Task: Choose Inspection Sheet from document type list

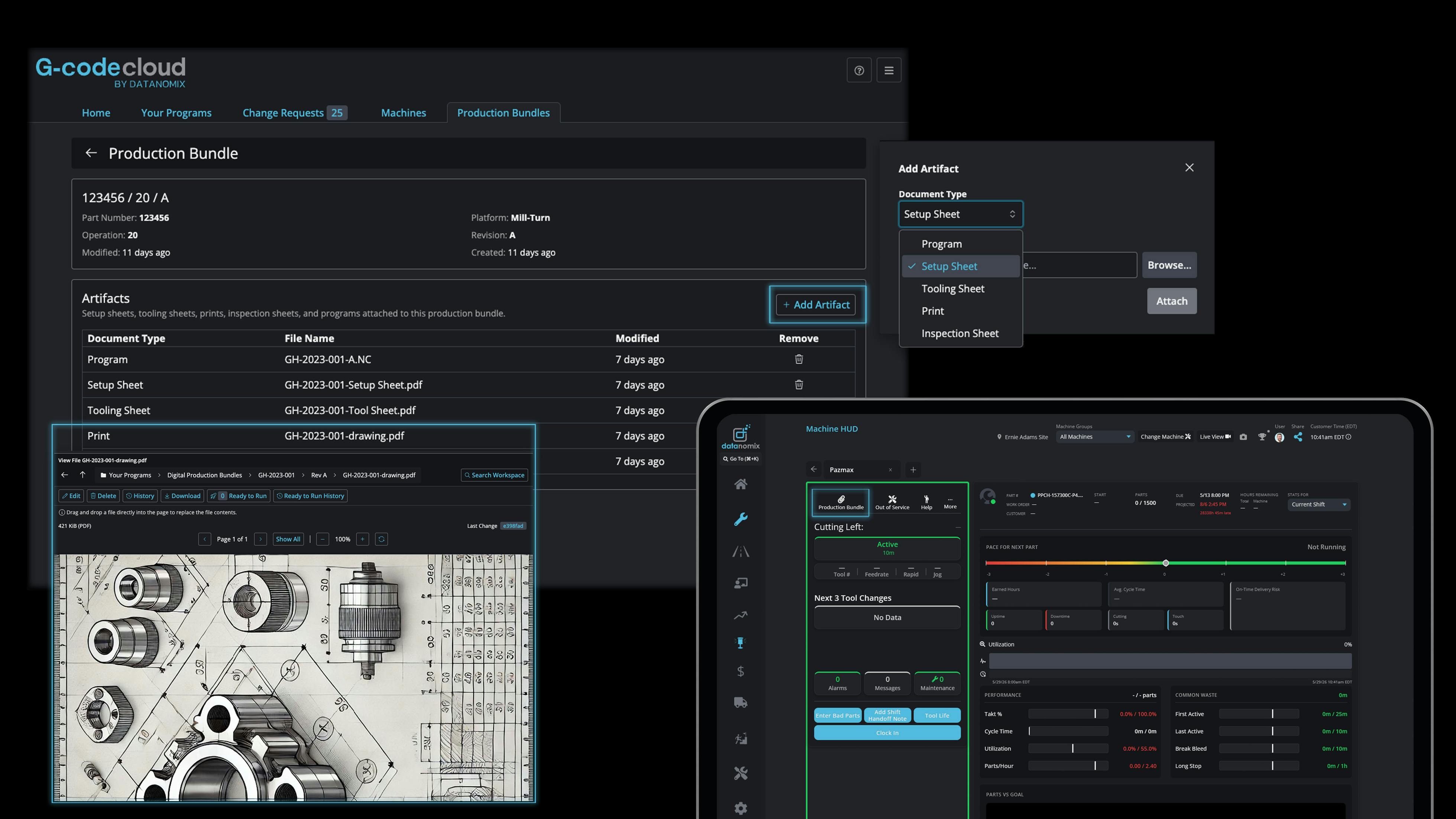Action: coord(960,333)
